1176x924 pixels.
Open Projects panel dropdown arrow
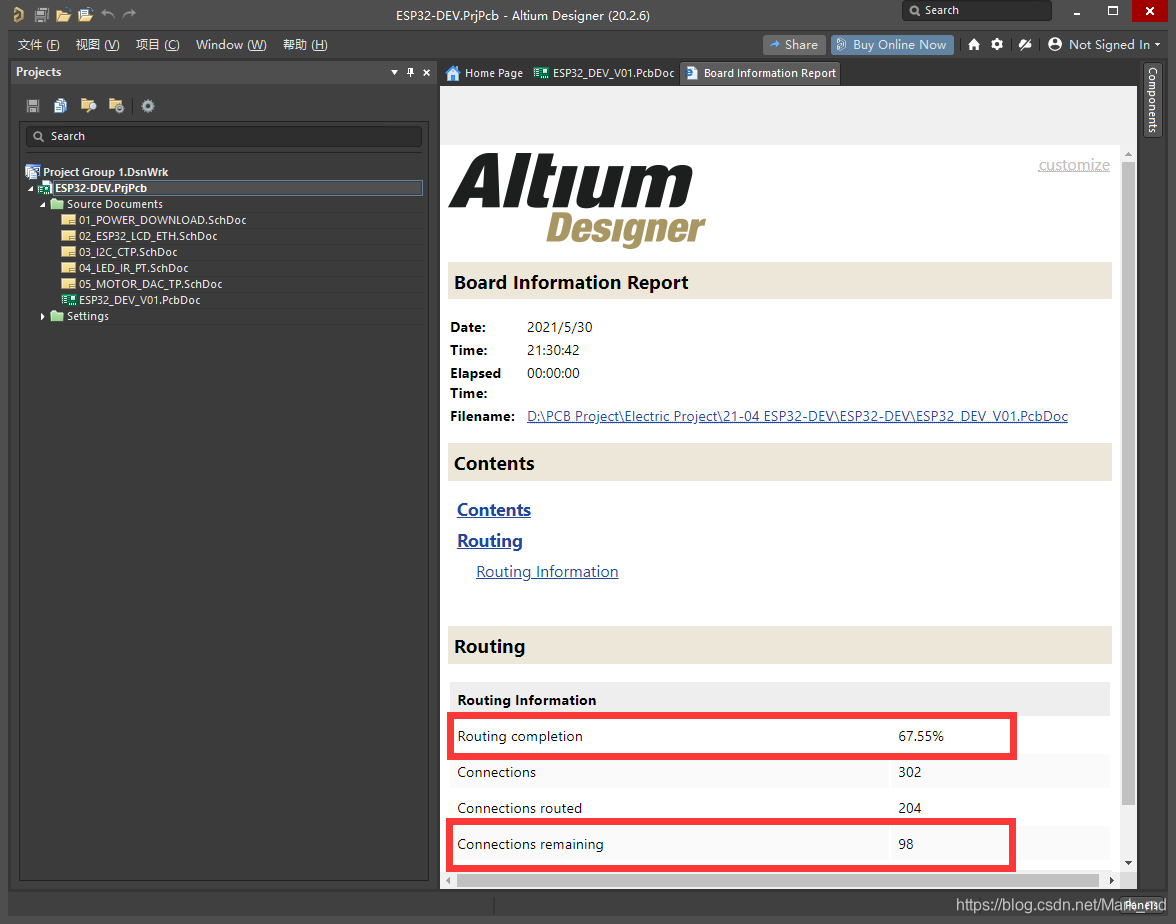tap(394, 73)
